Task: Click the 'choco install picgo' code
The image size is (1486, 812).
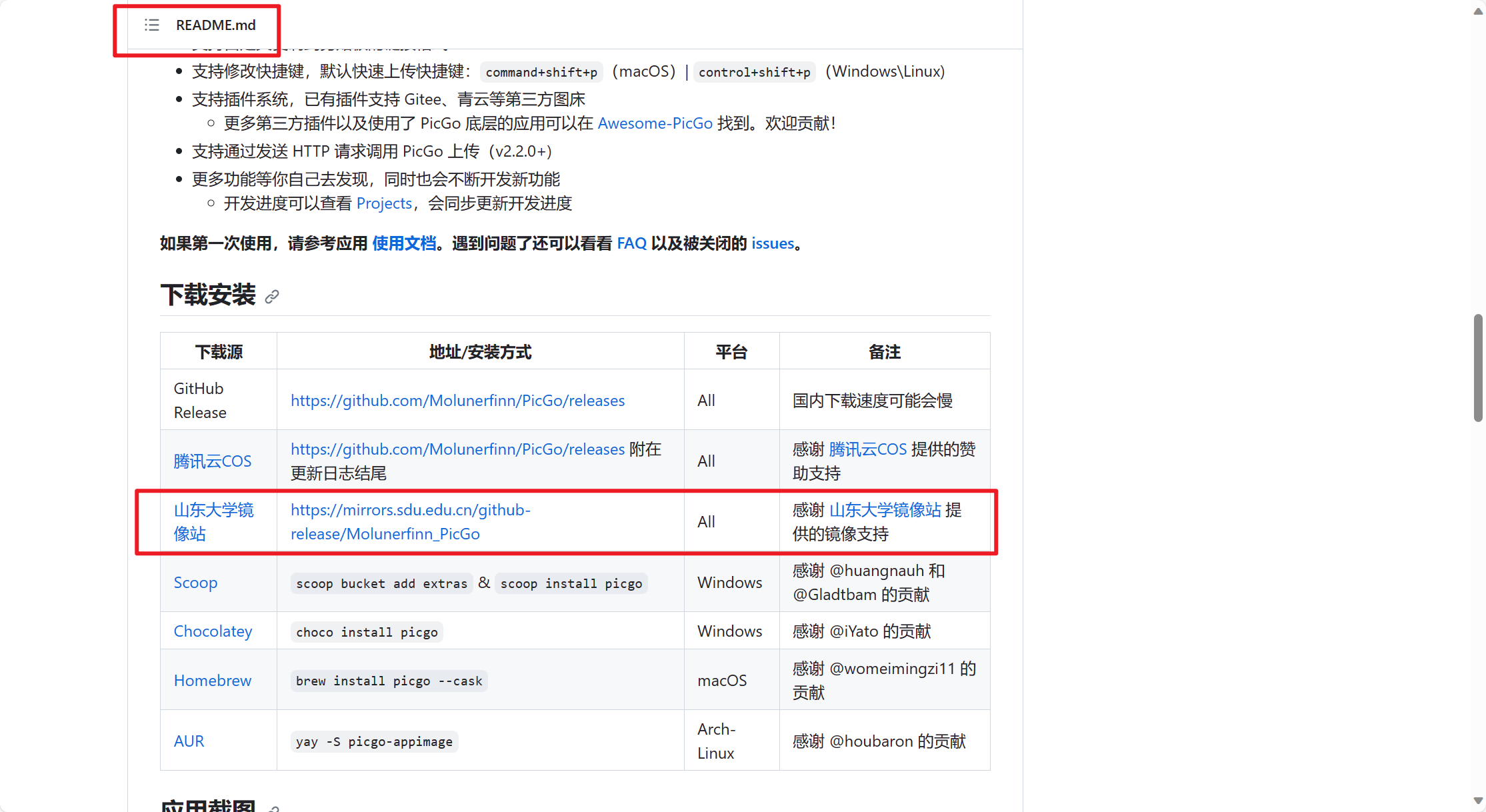Action: coord(367,632)
